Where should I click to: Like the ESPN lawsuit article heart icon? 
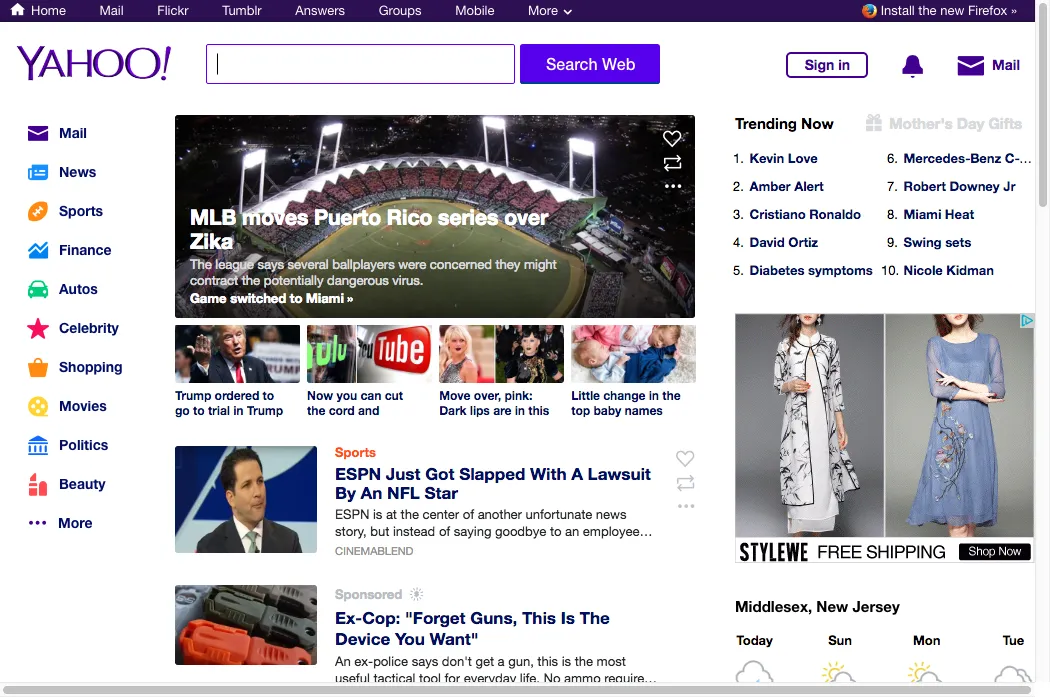click(x=684, y=459)
